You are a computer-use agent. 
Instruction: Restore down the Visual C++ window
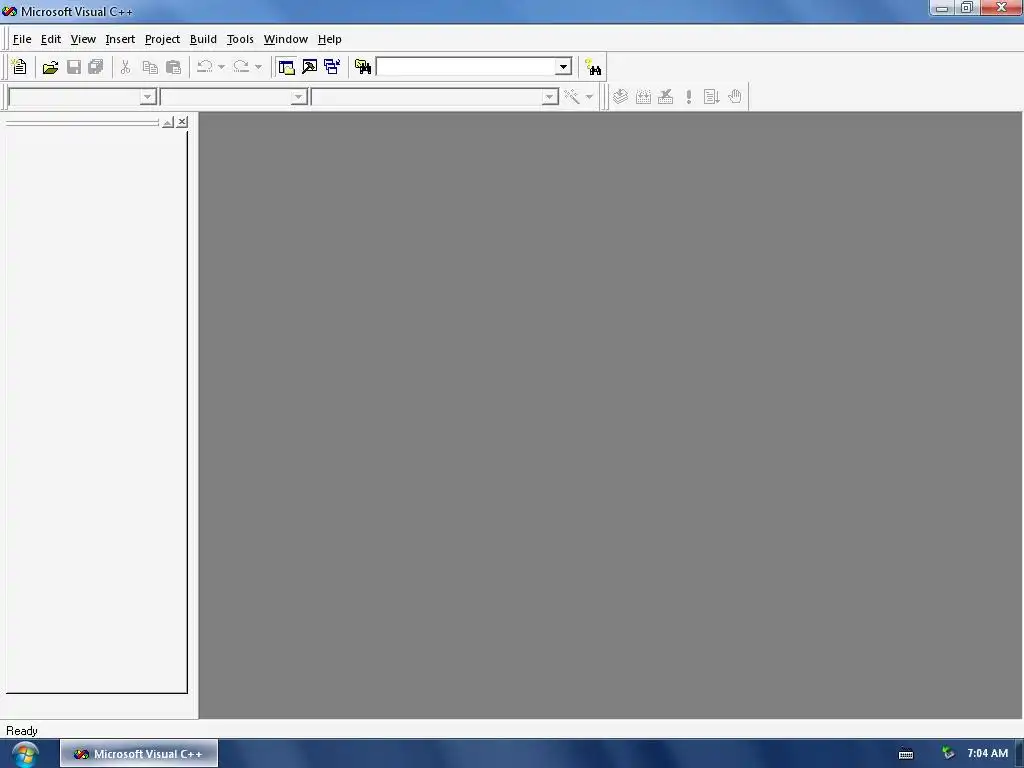click(967, 8)
